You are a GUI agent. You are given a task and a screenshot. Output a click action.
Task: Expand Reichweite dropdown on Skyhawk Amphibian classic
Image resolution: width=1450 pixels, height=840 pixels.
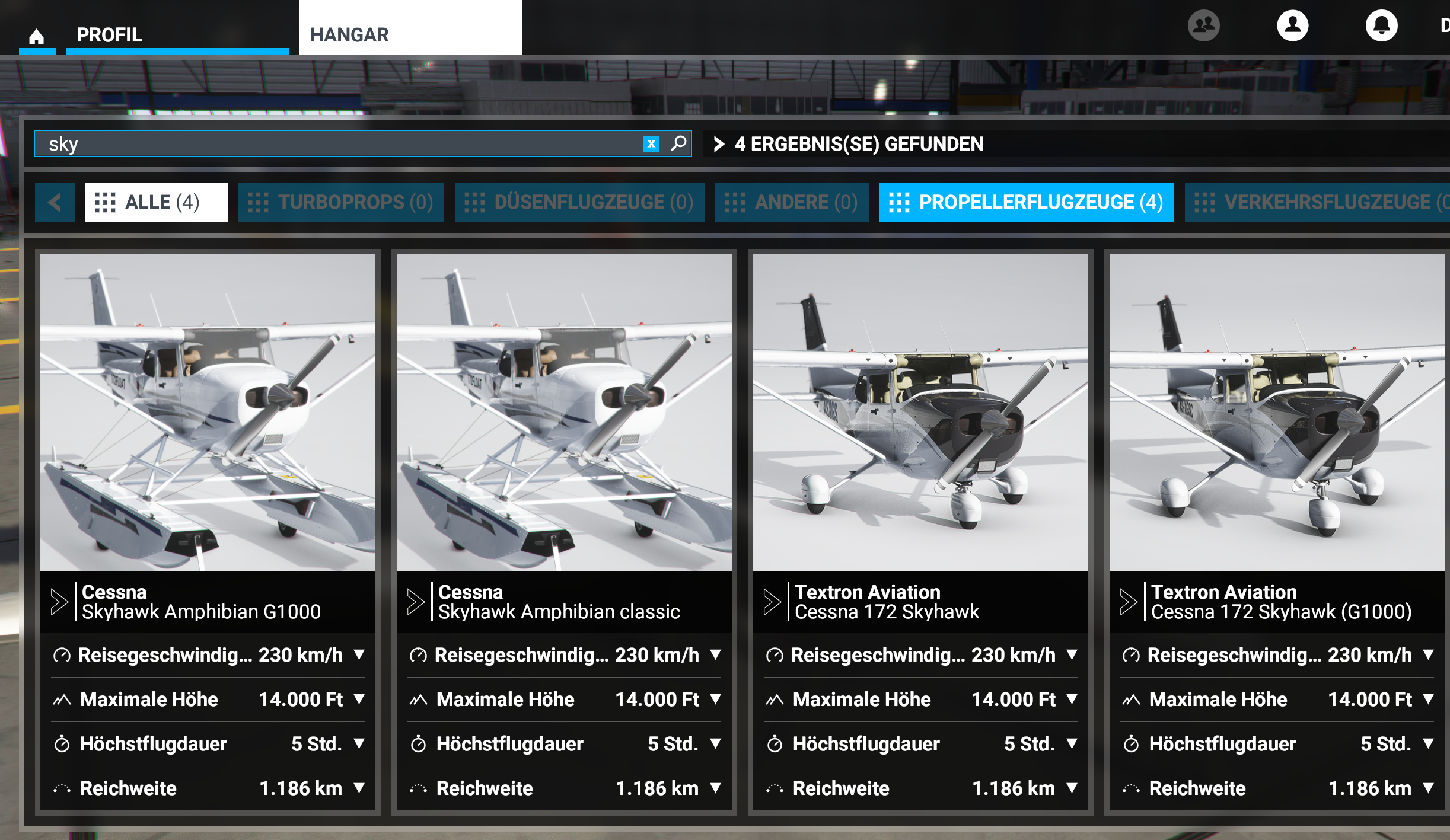[x=715, y=788]
